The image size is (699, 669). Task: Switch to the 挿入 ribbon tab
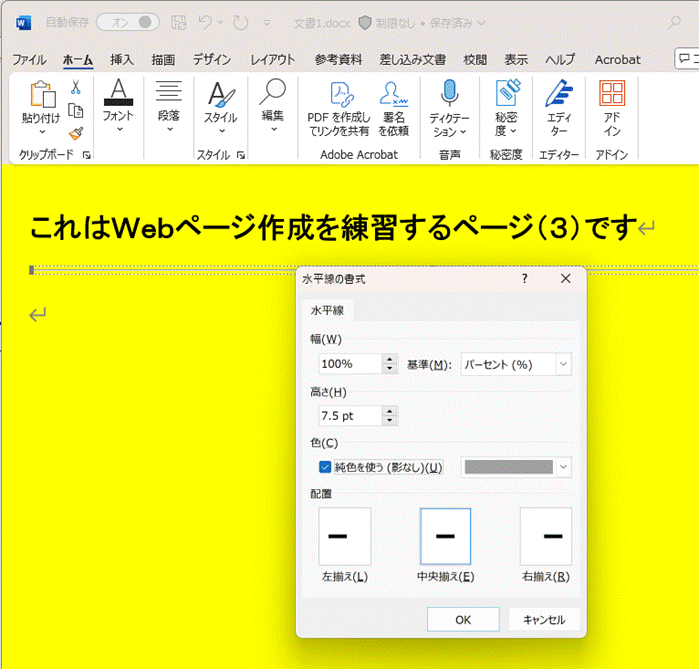point(122,59)
